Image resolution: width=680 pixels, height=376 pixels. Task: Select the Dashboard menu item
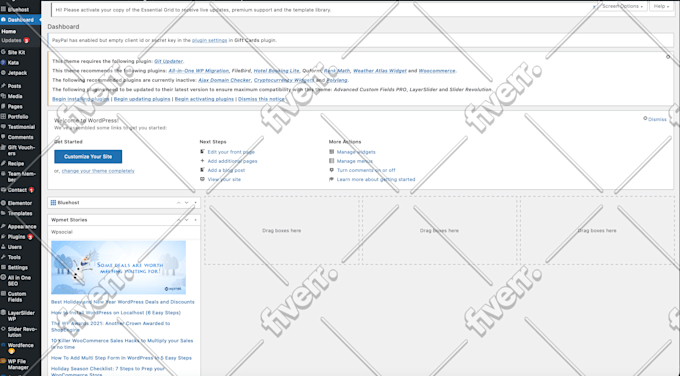20,20
